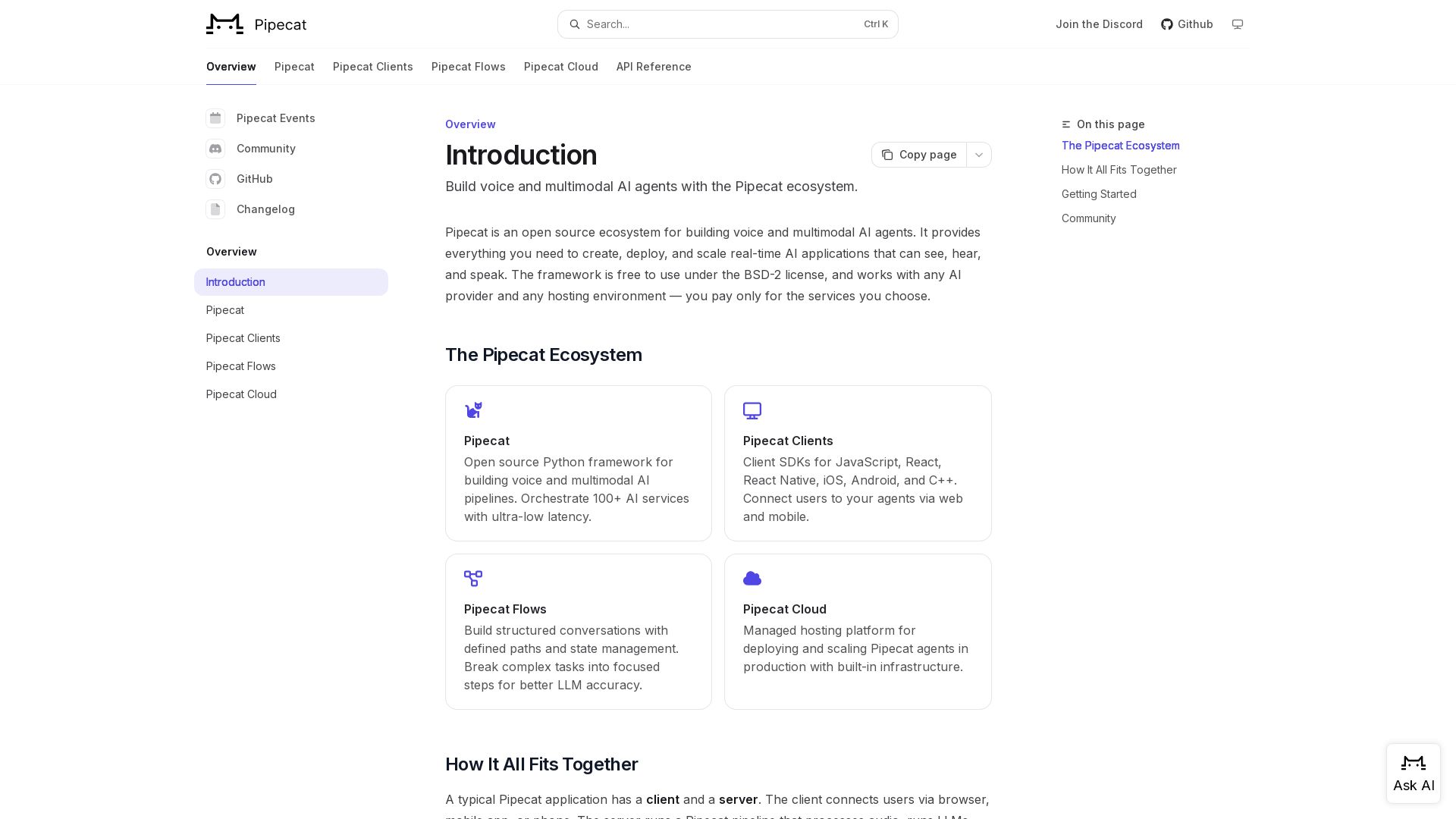Viewport: 1456px width, 819px height.
Task: Open the Pipecat Clients tab
Action: click(x=373, y=67)
